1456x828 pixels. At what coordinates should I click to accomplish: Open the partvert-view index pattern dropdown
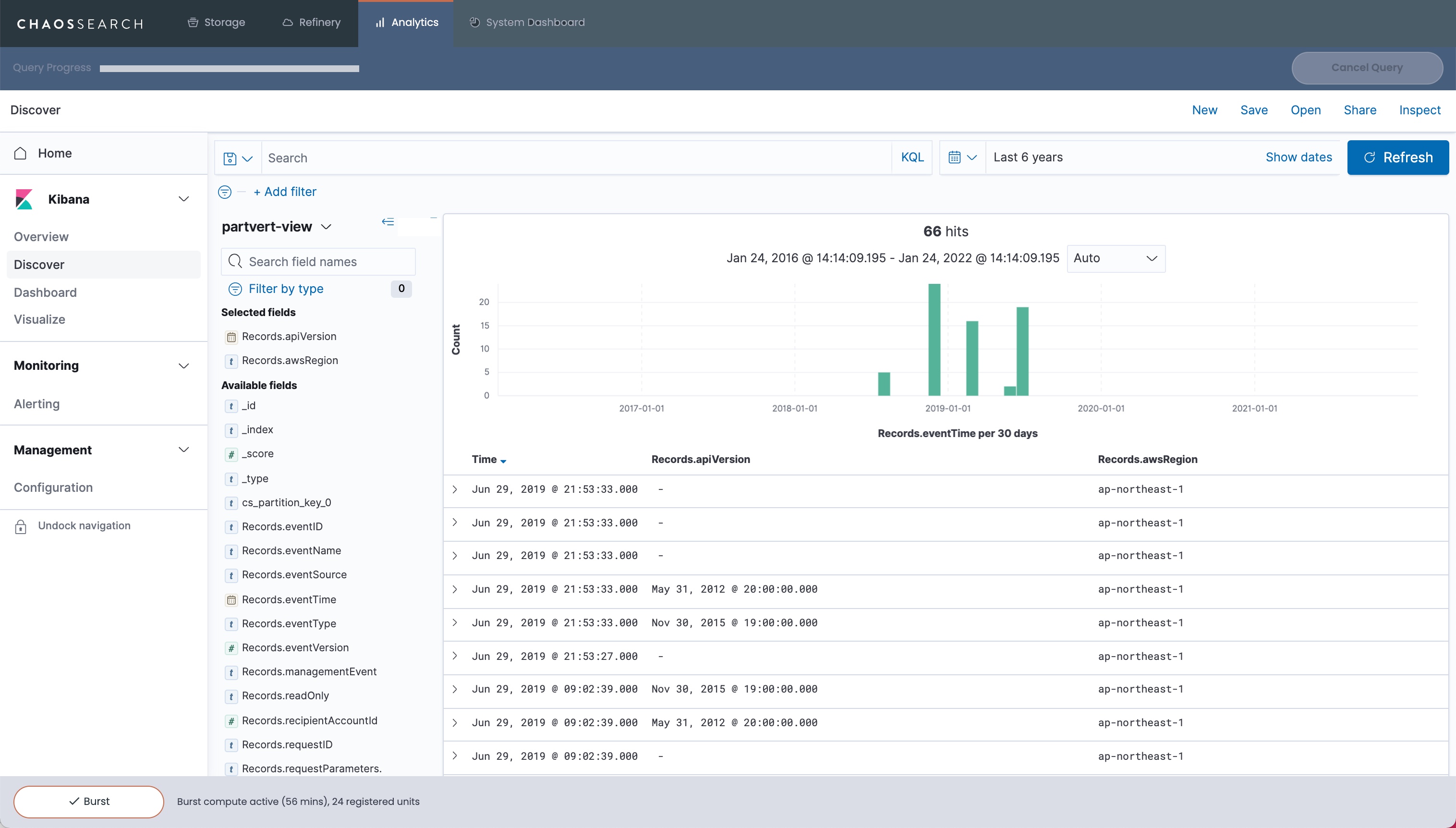pos(276,227)
